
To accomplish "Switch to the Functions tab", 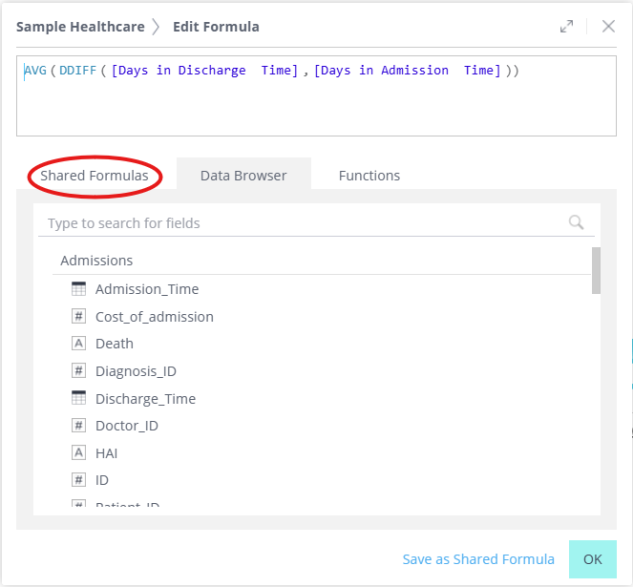I will pos(369,175).
